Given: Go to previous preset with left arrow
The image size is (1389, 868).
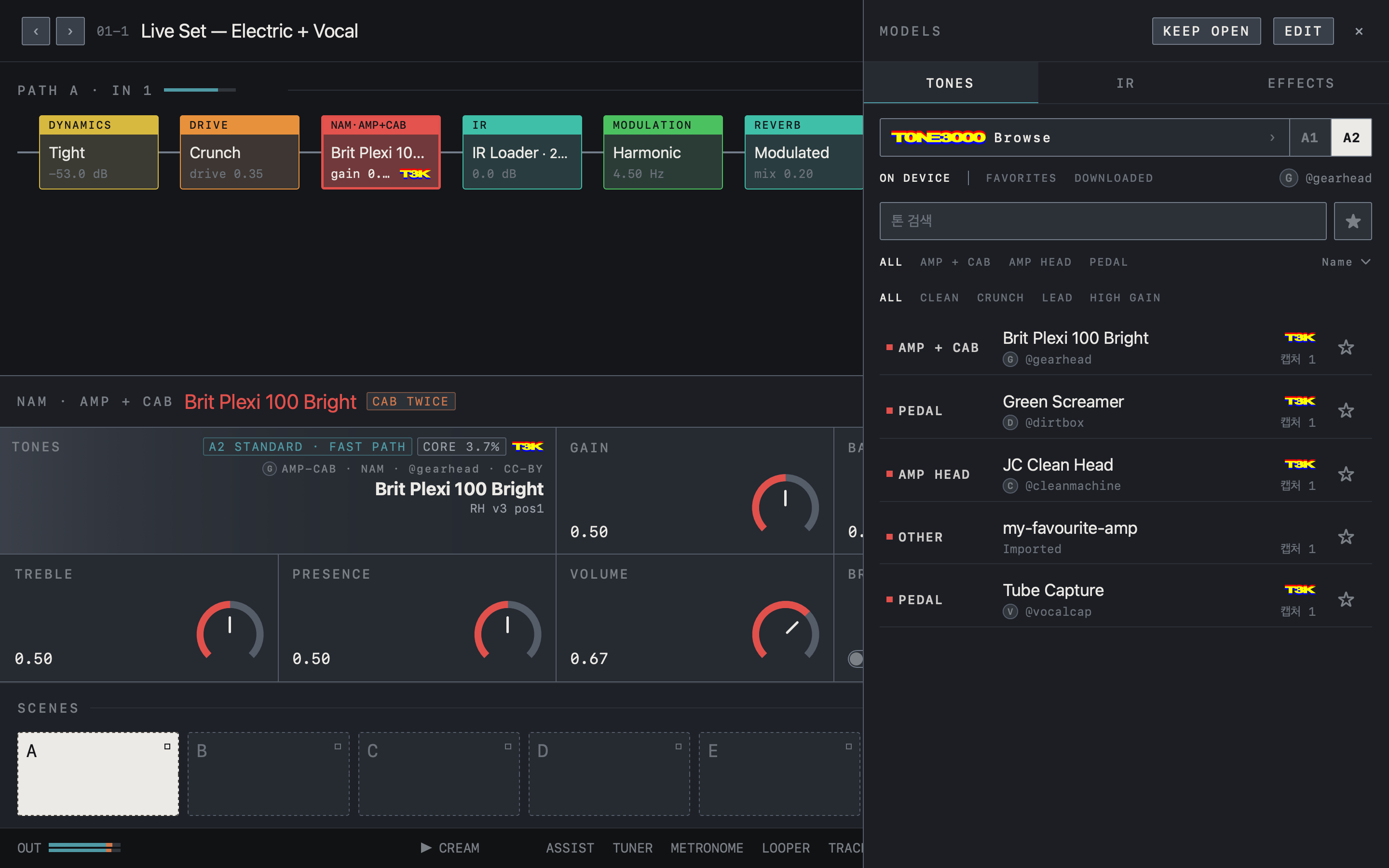Looking at the screenshot, I should [36, 31].
